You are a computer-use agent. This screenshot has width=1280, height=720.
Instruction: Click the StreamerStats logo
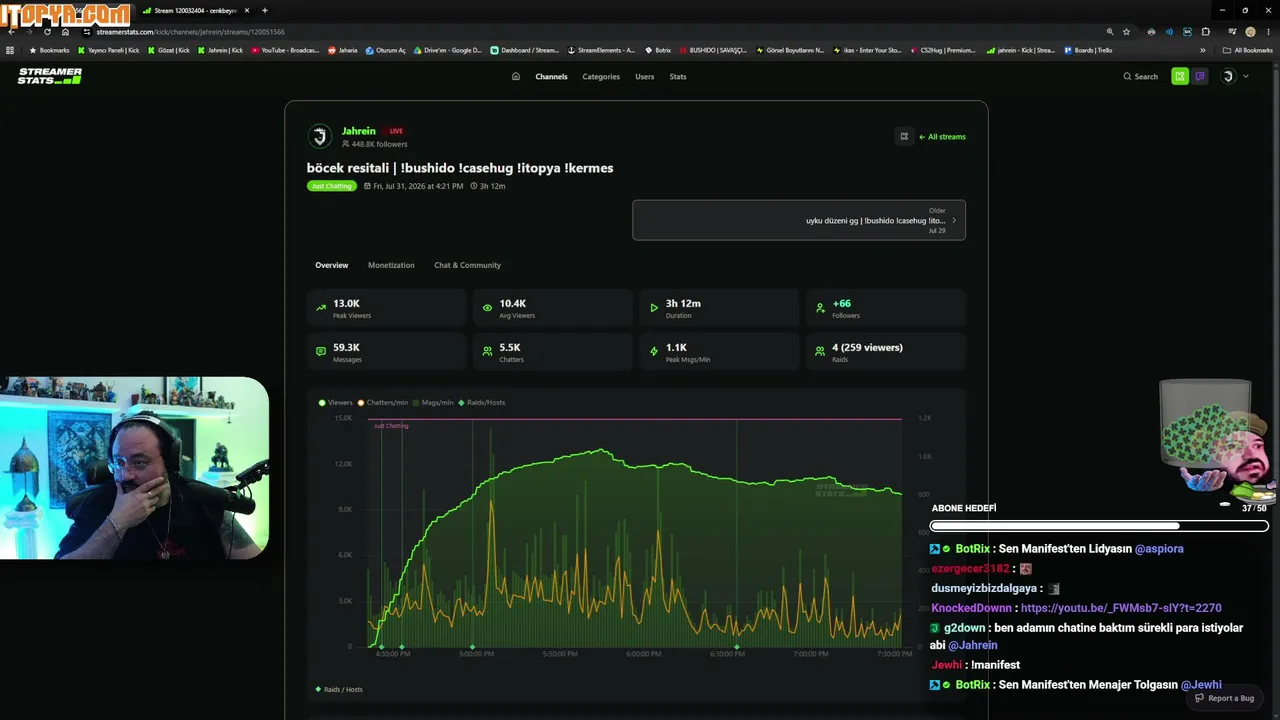(50, 76)
